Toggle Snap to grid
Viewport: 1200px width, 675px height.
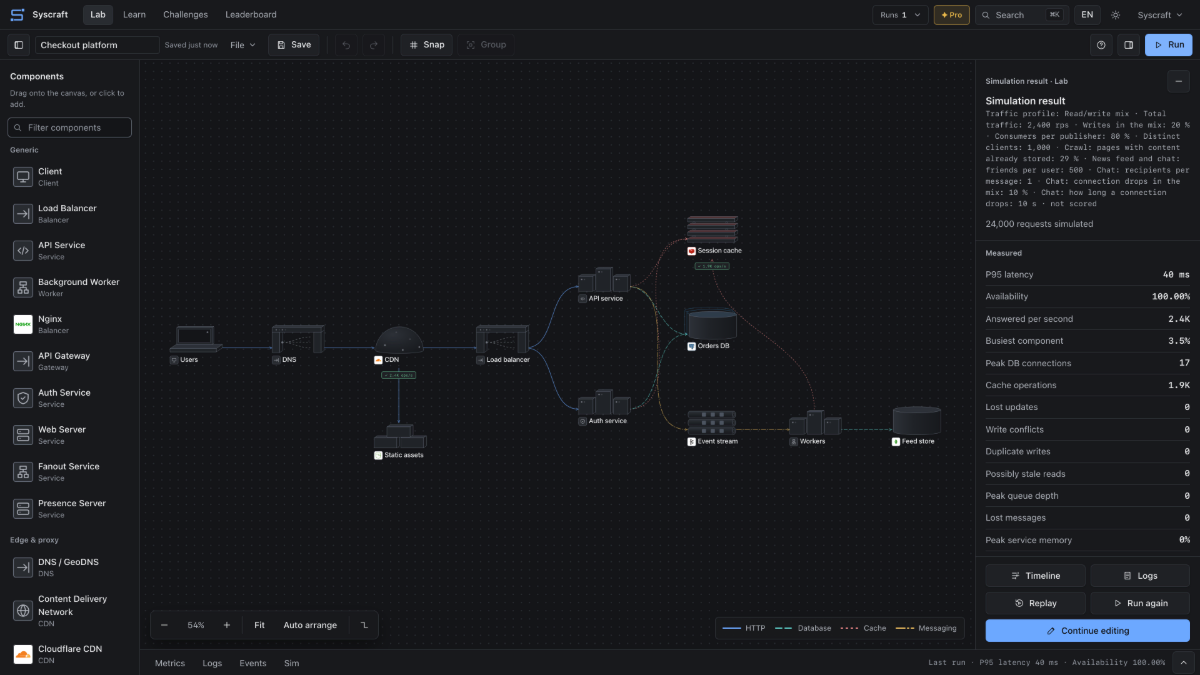427,45
